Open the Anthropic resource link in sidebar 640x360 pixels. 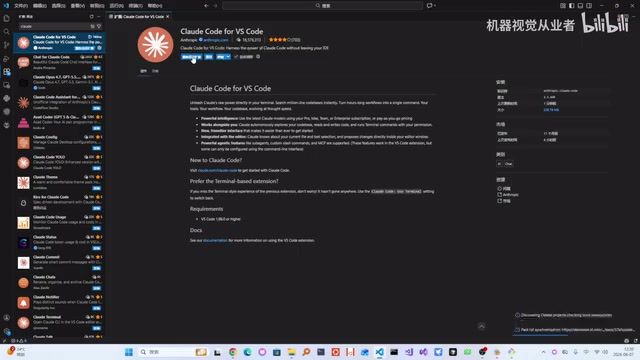[511, 195]
